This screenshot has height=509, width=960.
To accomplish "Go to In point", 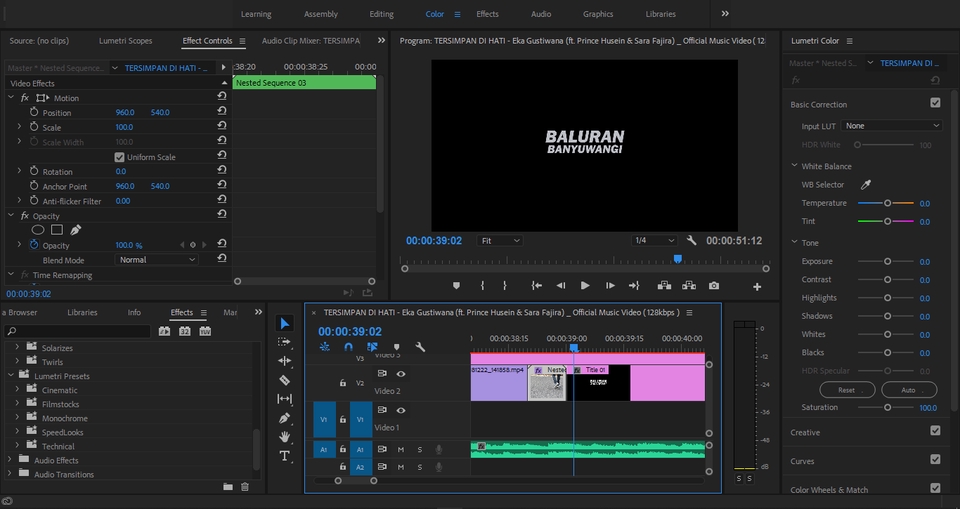I will click(536, 285).
